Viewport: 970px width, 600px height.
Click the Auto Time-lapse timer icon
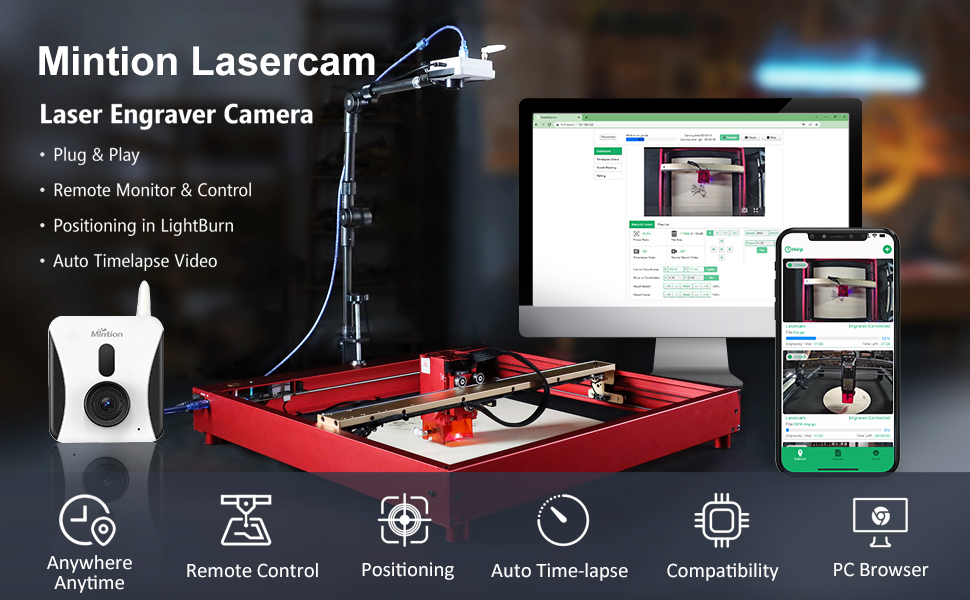(x=562, y=520)
